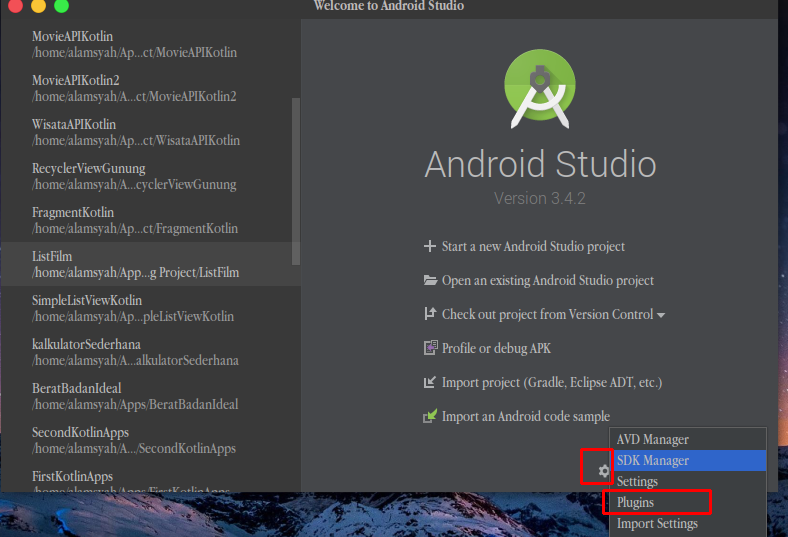Open recent project MovieAPIKotlin2
Viewport: 788px width, 537px height.
(x=151, y=88)
